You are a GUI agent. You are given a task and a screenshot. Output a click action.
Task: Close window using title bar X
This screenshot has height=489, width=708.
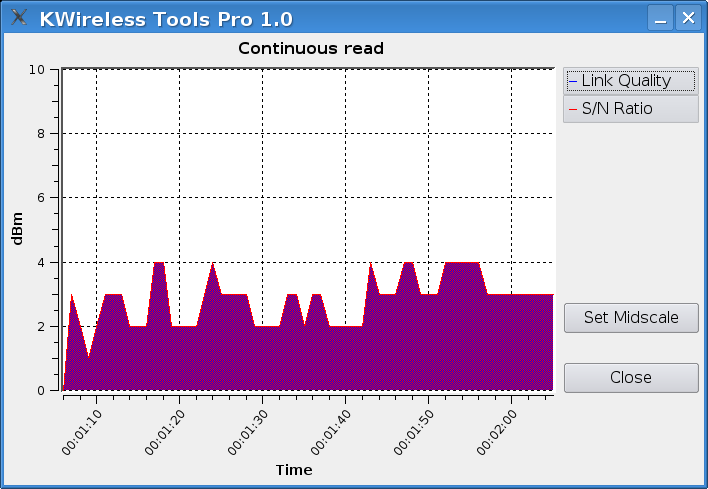pos(688,18)
